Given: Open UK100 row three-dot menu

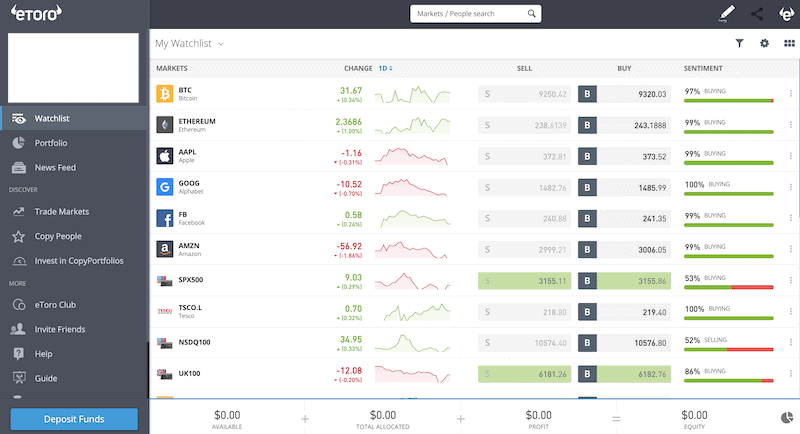Looking at the screenshot, I should pyautogui.click(x=791, y=373).
